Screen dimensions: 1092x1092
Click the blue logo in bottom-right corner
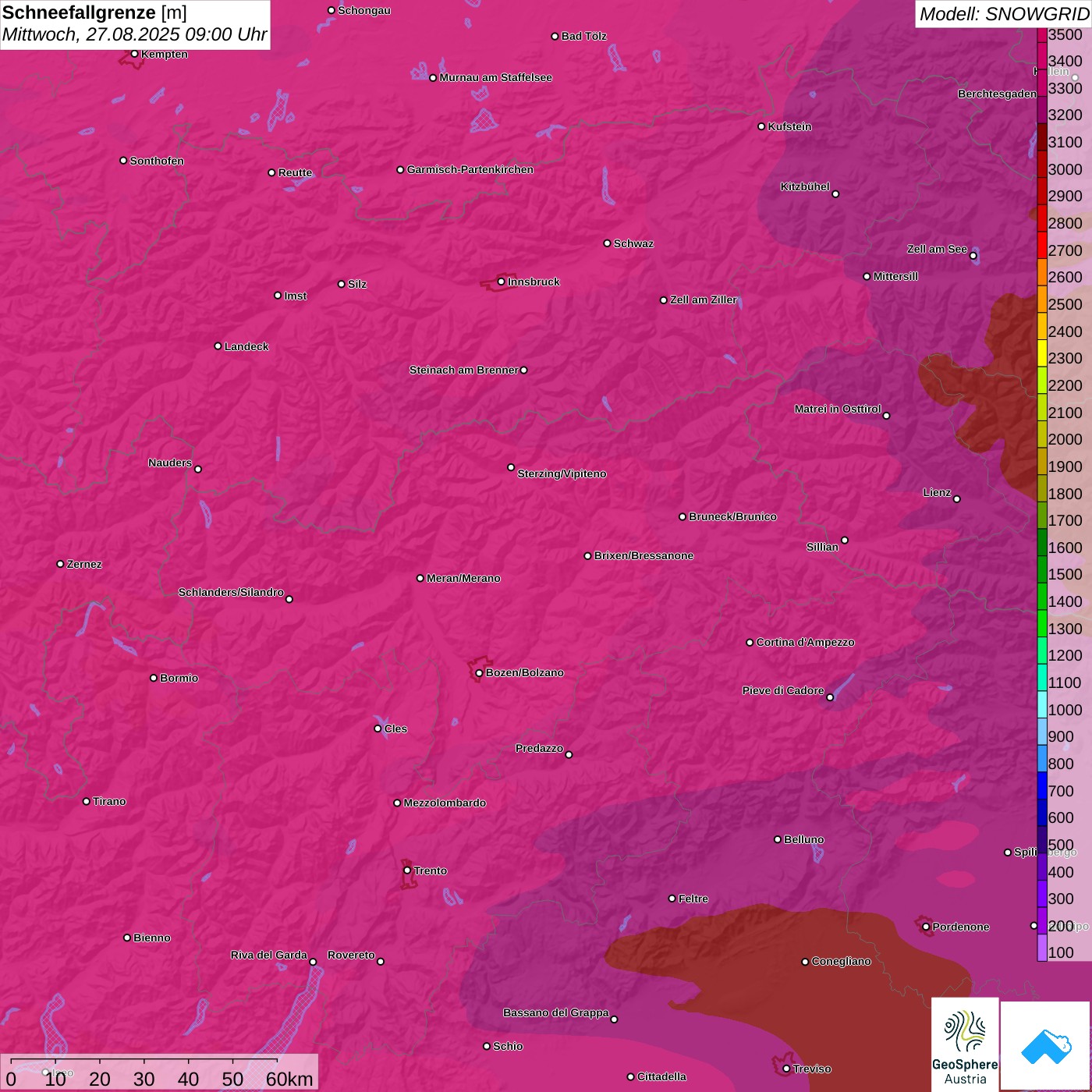coord(1045,1045)
